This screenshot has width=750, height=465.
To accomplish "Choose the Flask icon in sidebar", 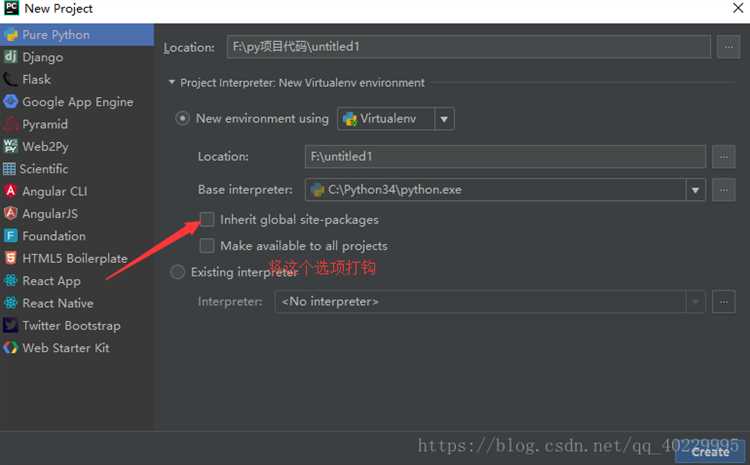I will 11,79.
